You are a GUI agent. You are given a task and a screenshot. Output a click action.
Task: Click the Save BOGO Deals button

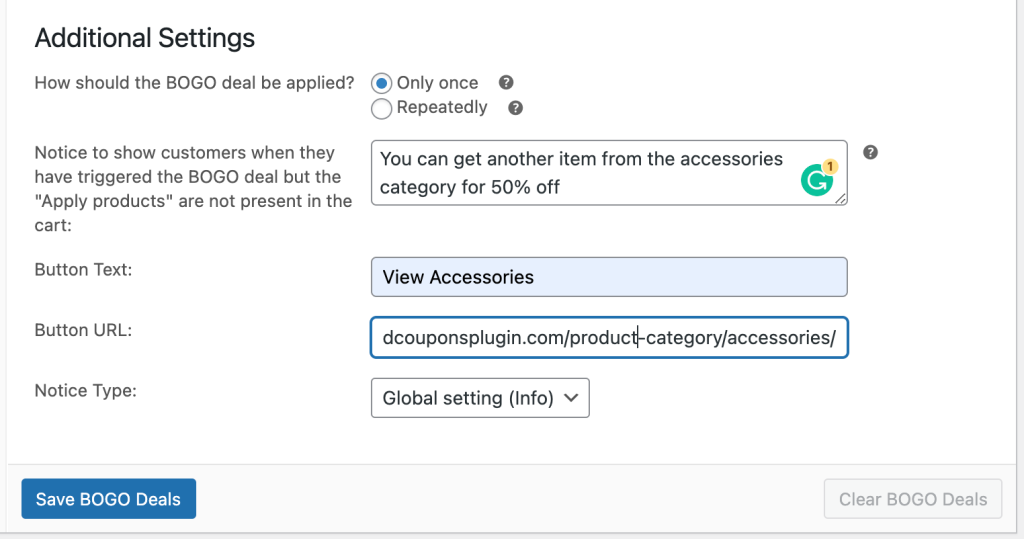coord(108,498)
